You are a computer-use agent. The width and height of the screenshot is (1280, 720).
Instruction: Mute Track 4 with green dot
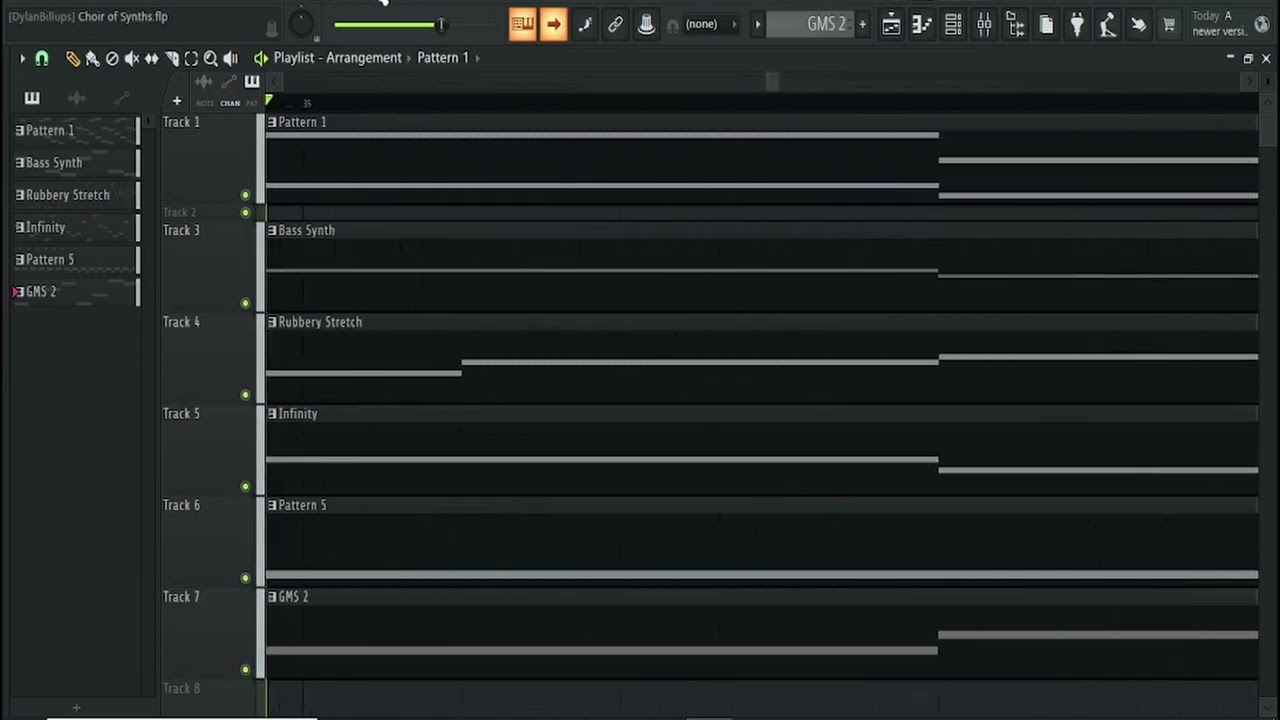(x=245, y=395)
